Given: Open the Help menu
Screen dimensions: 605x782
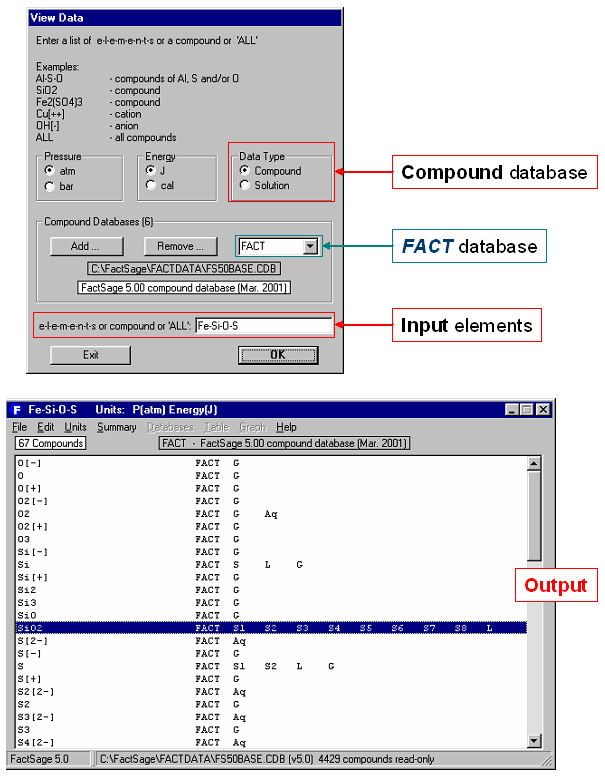Looking at the screenshot, I should (287, 427).
